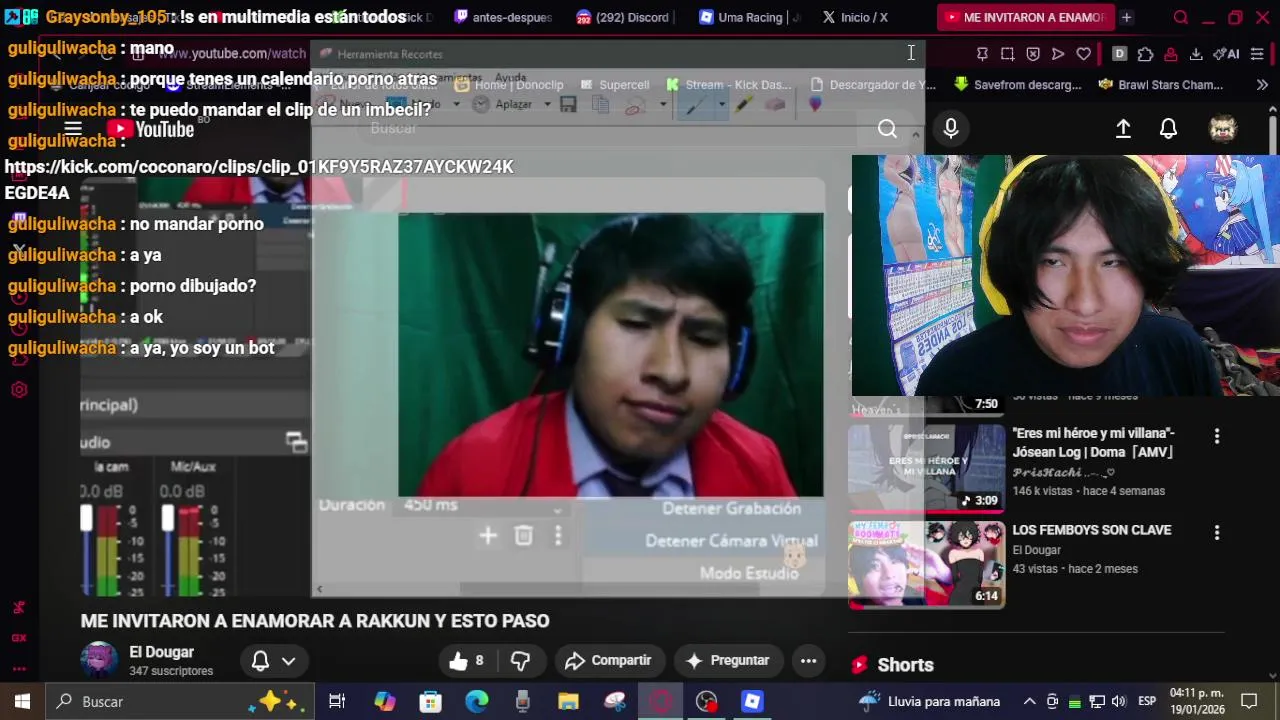
Task: Open the extensions puzzle icon
Action: click(x=1145, y=54)
